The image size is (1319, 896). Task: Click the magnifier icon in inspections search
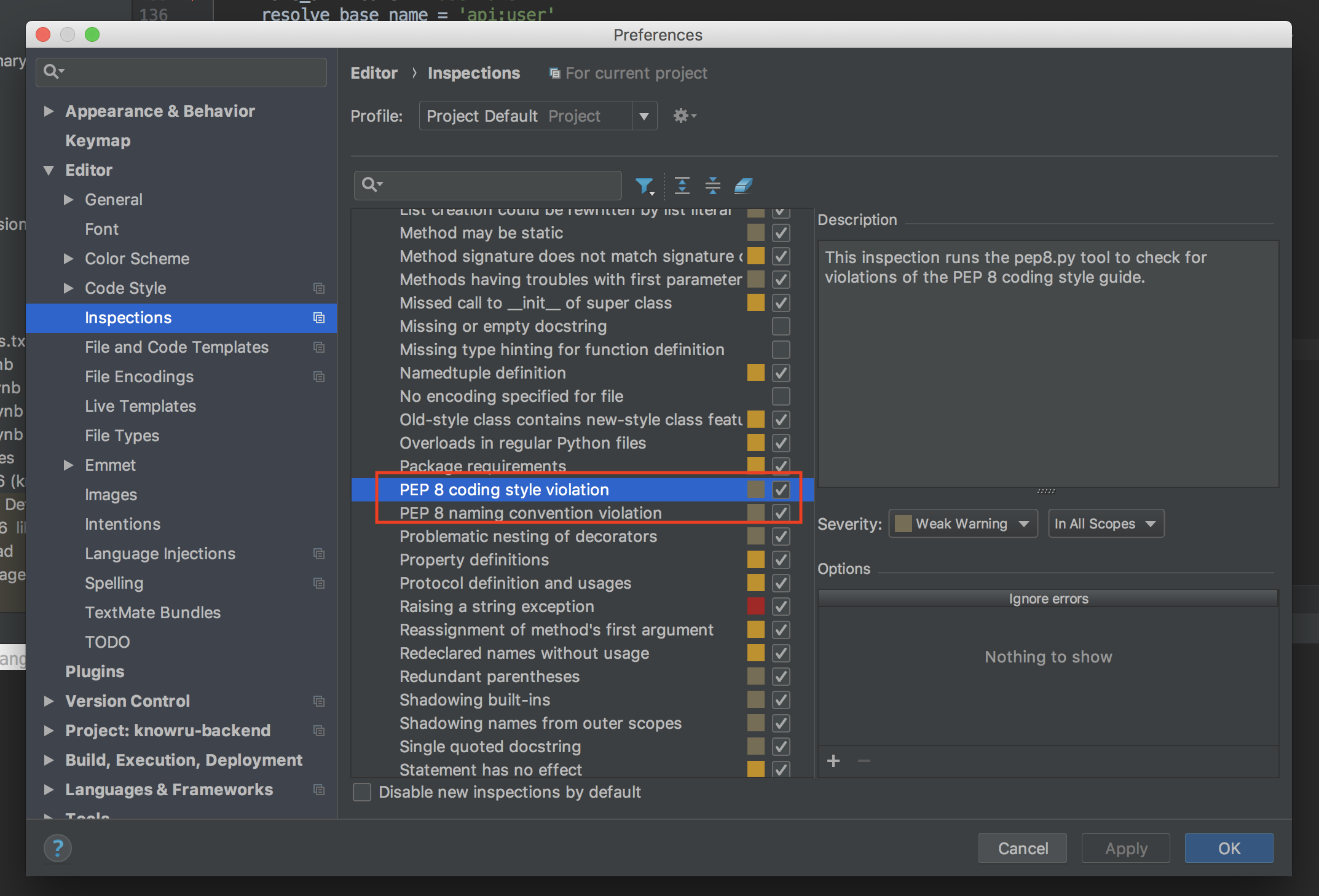[372, 184]
